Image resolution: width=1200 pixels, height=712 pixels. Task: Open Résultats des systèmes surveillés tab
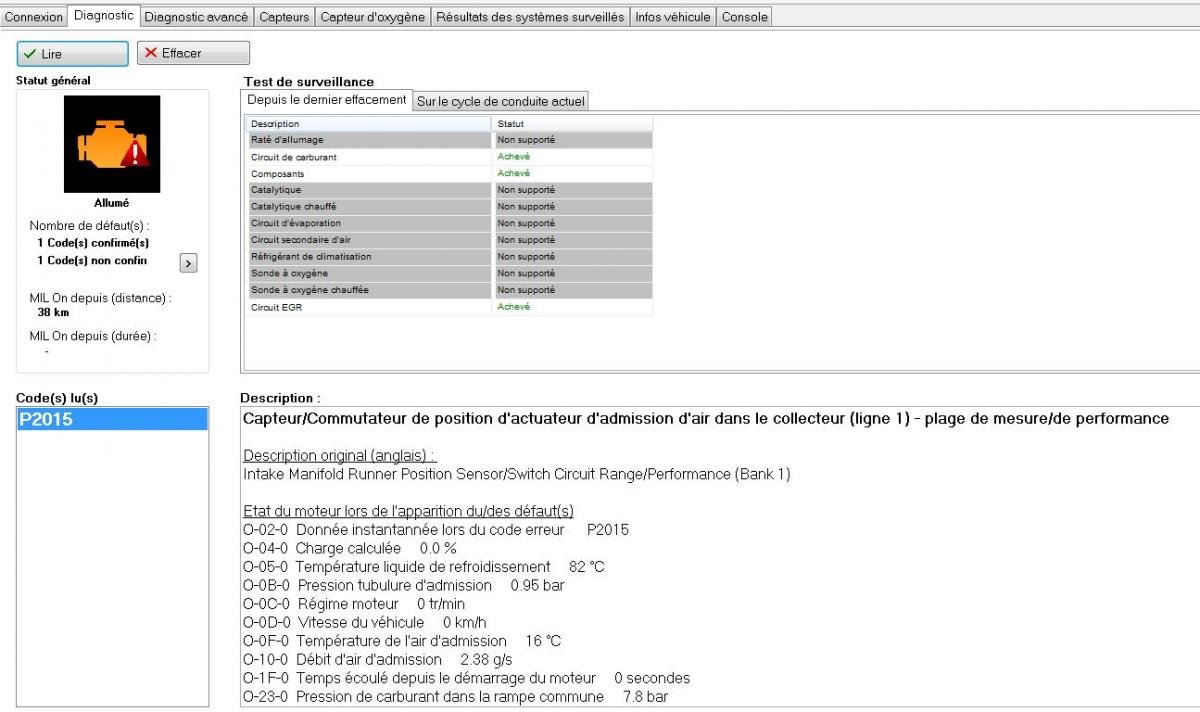coord(530,17)
